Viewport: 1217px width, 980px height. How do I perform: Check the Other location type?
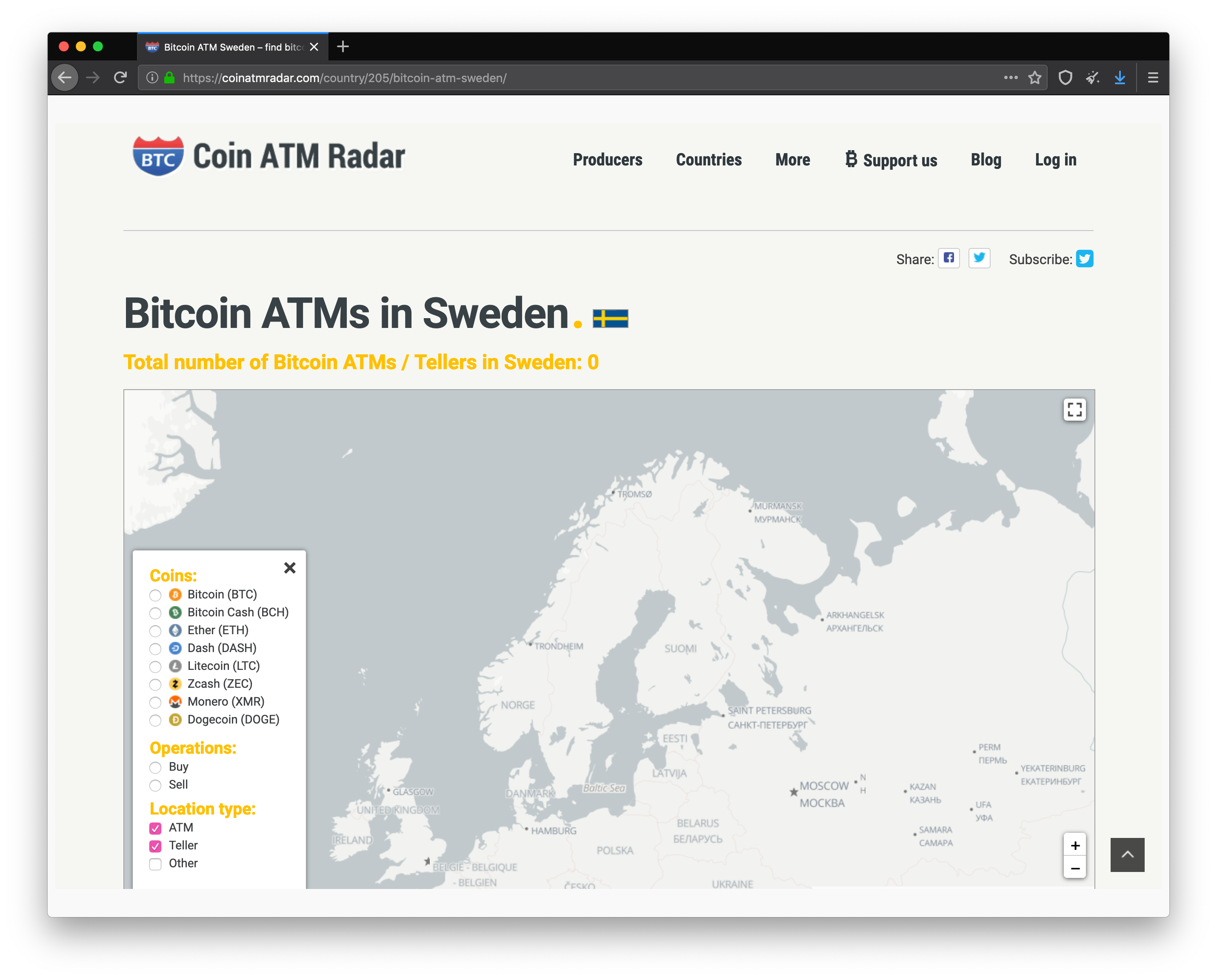tap(155, 864)
